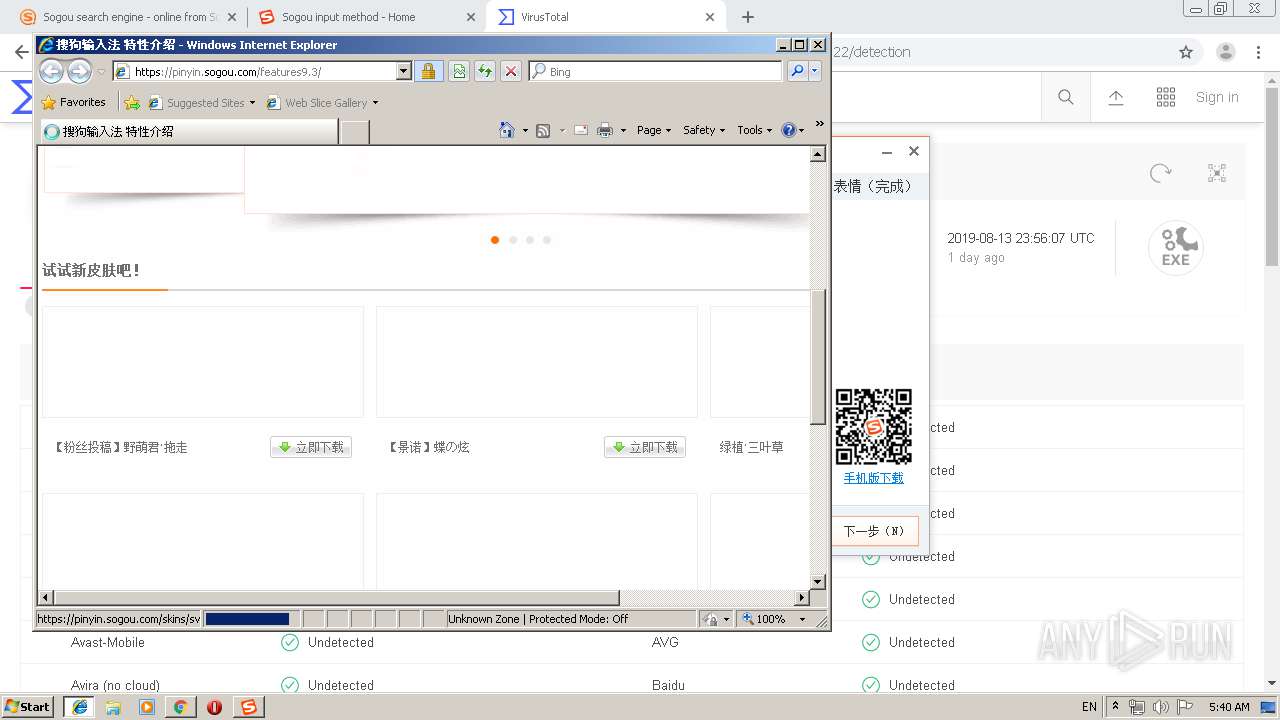1280x720 pixels.
Task: Click the RSS feeds icon
Action: click(x=543, y=130)
